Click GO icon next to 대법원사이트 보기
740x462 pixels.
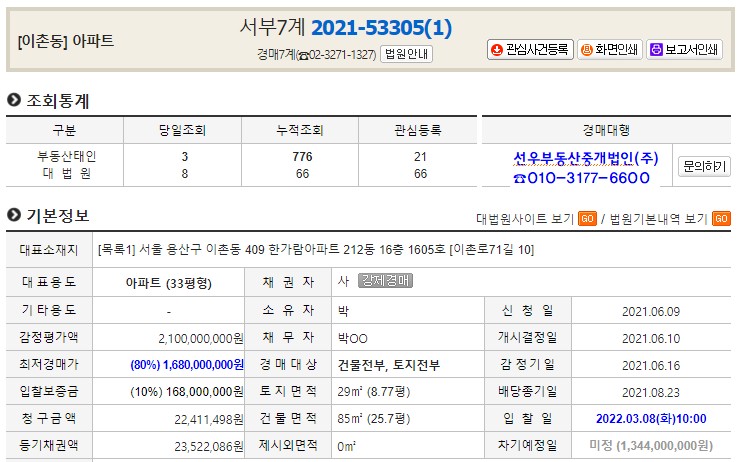click(x=587, y=219)
